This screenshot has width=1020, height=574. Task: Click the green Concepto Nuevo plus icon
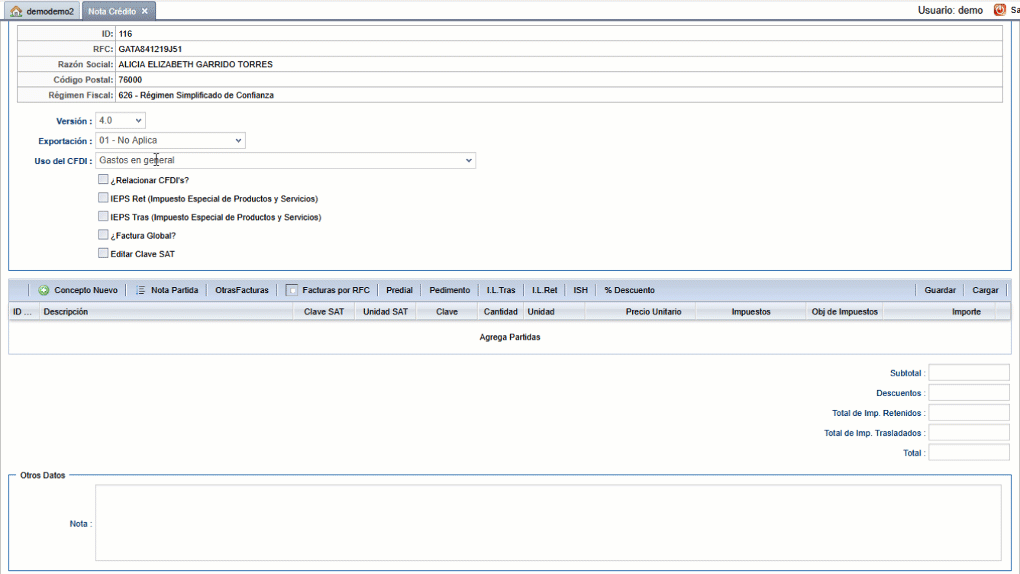pyautogui.click(x=44, y=290)
